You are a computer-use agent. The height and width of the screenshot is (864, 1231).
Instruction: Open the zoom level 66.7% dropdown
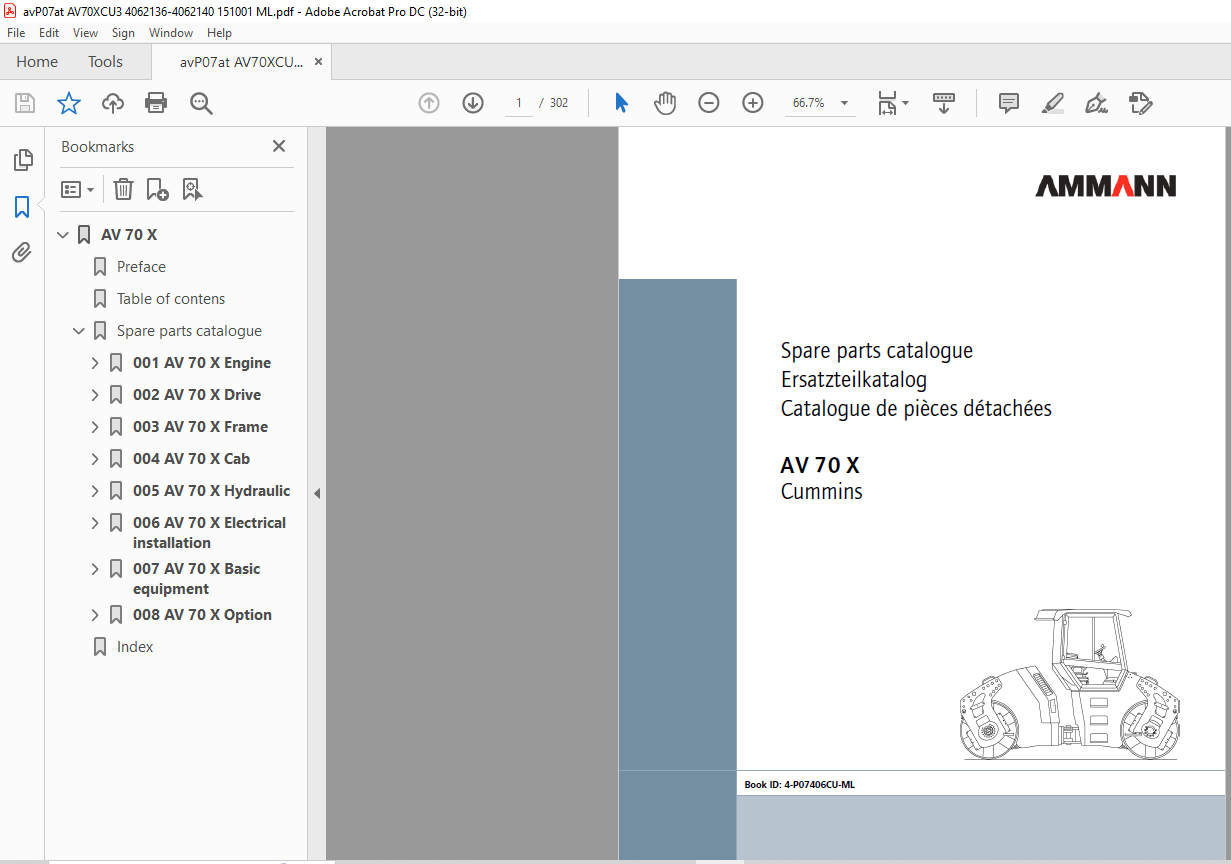(844, 103)
